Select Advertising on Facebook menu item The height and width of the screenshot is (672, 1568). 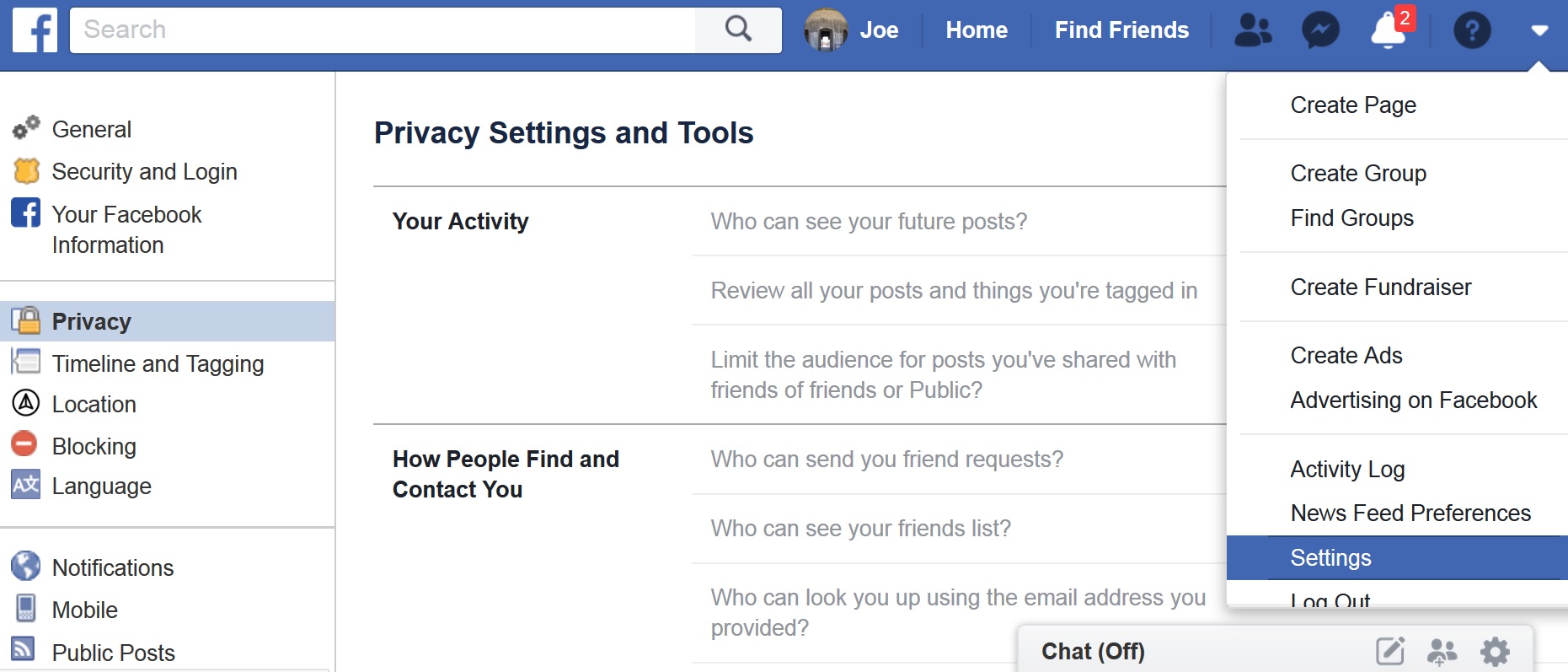(x=1414, y=400)
